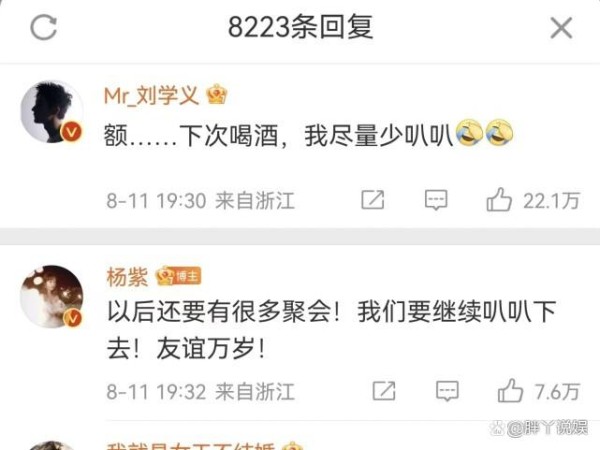The image size is (600, 450).
Task: Like 杨紫's comment with thumbs up
Action: (510, 390)
